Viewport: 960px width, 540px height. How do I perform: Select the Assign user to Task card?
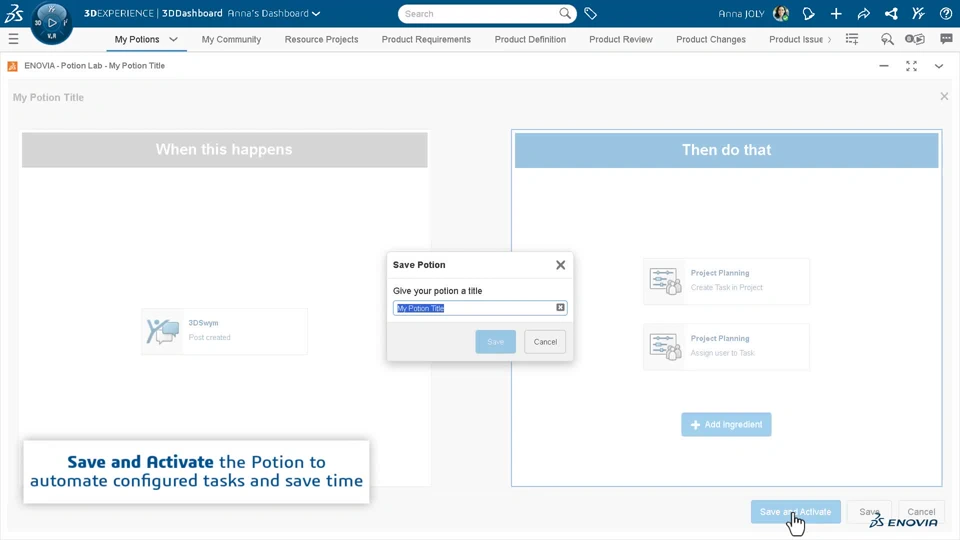pyautogui.click(x=726, y=347)
